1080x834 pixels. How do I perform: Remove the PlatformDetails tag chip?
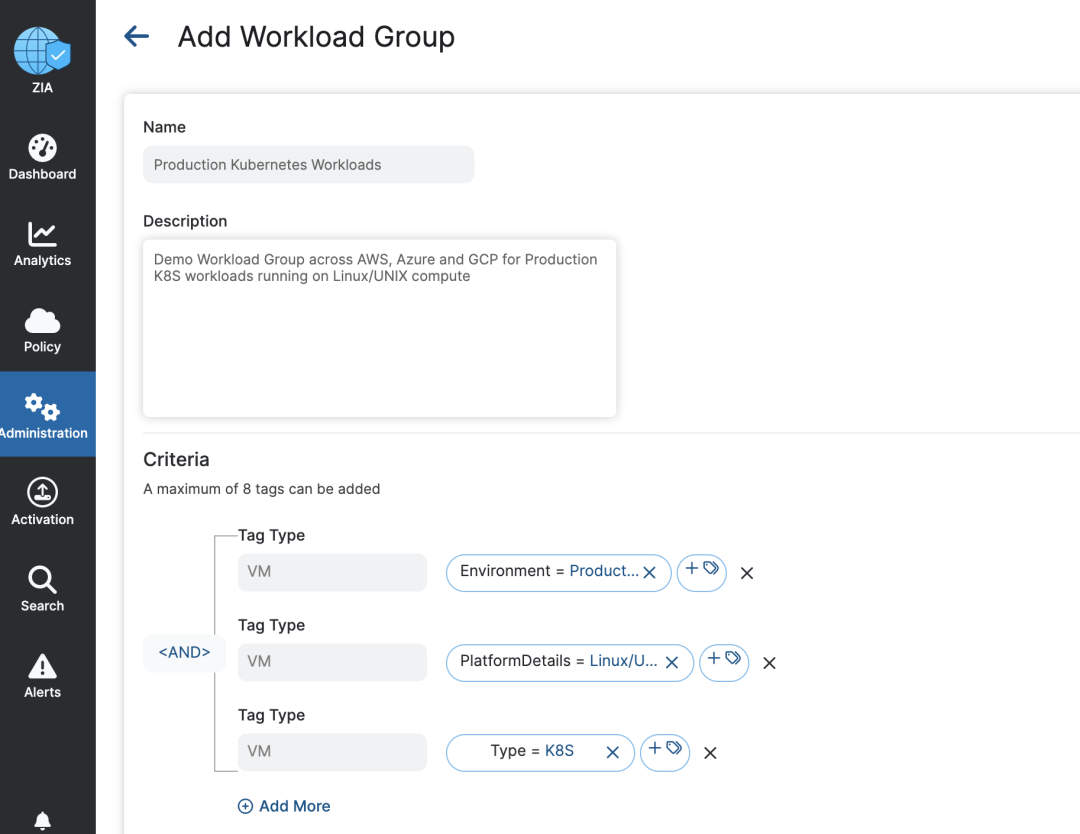click(672, 663)
